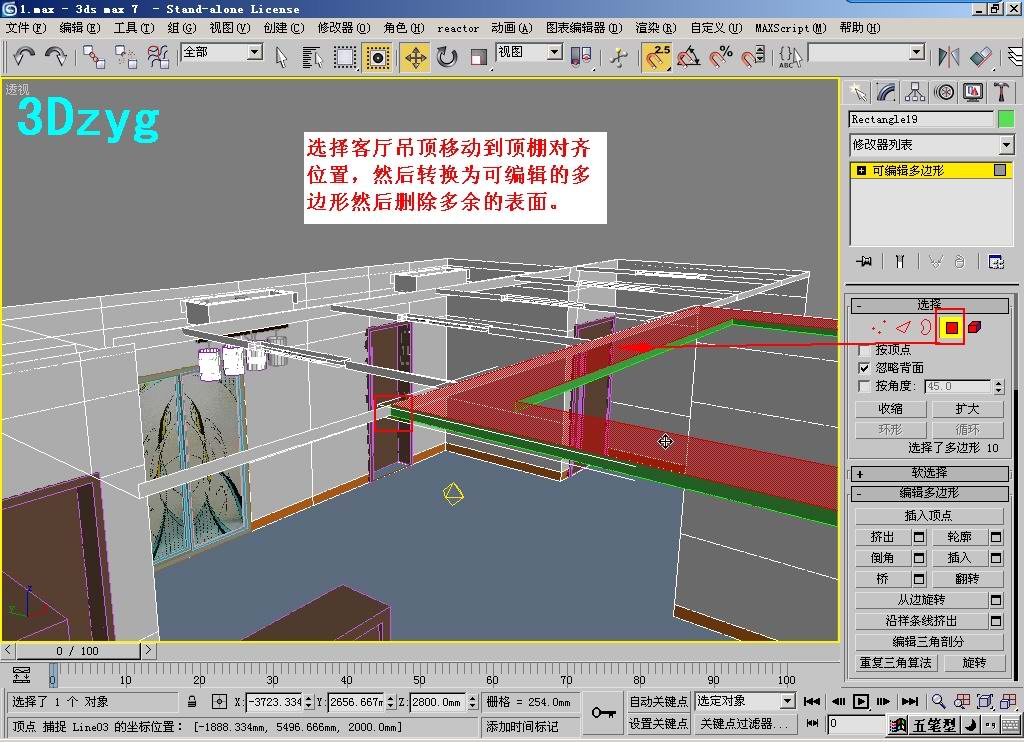Open the 修改器列表 dropdown
The width and height of the screenshot is (1024, 742).
1006,145
